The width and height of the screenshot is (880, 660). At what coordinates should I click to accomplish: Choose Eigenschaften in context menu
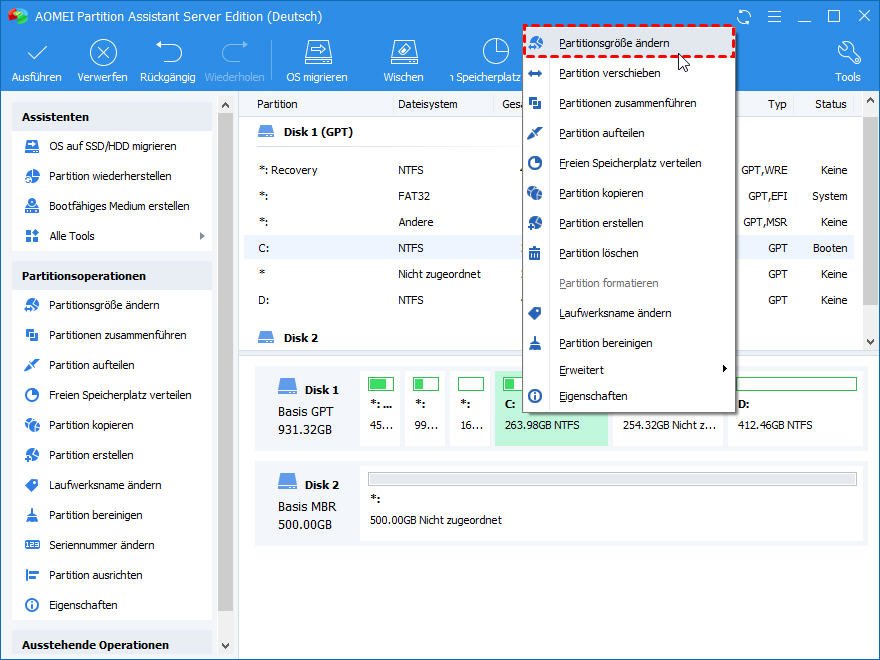629,396
